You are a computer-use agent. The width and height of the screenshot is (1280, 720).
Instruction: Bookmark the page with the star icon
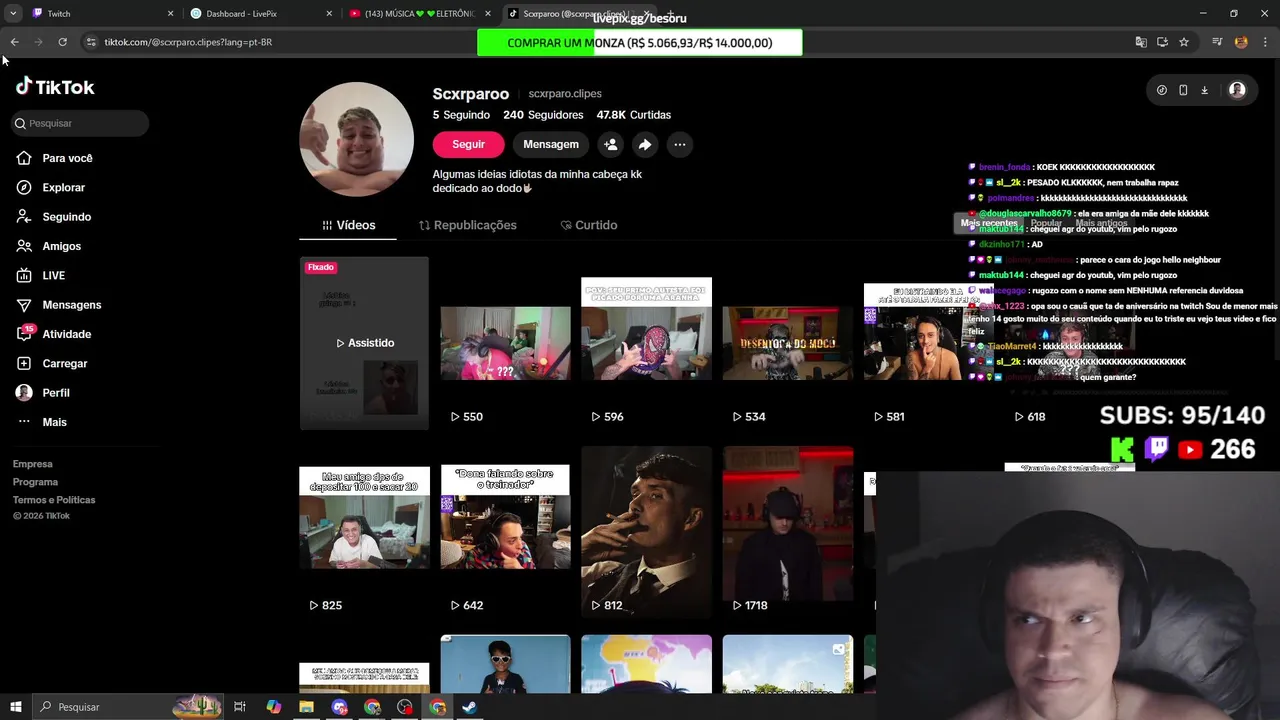1184,42
